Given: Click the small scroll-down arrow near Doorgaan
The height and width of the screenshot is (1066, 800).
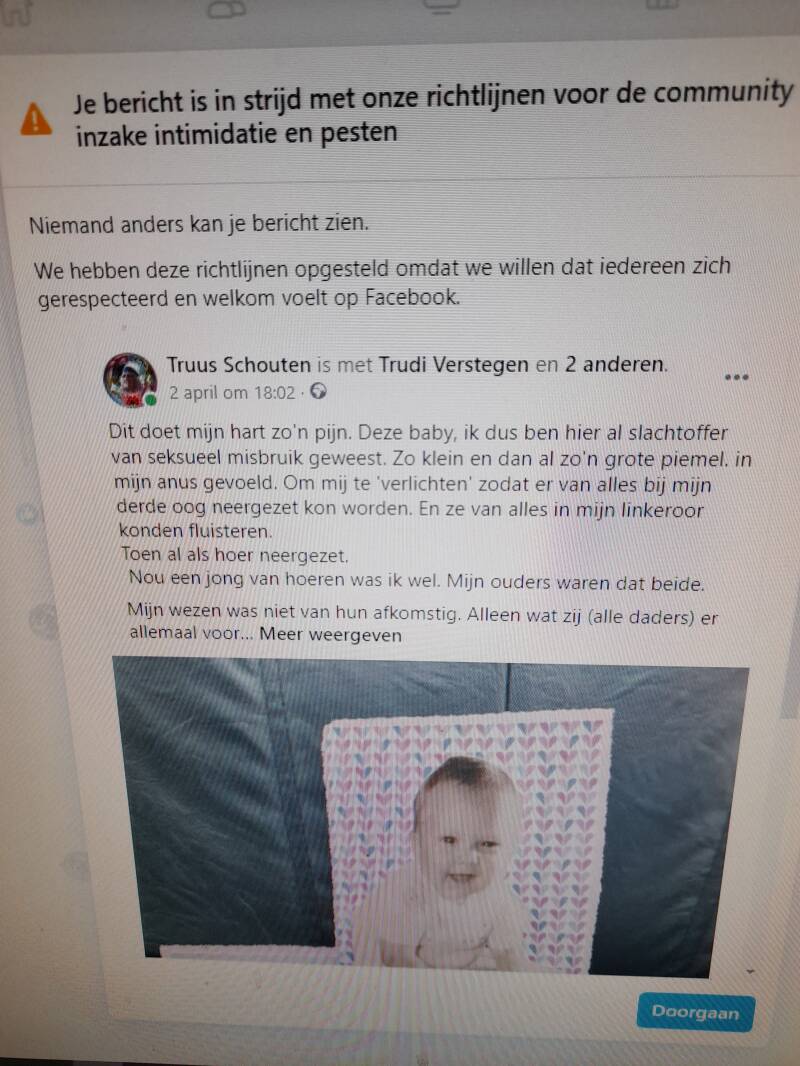Looking at the screenshot, I should click(x=750, y=972).
